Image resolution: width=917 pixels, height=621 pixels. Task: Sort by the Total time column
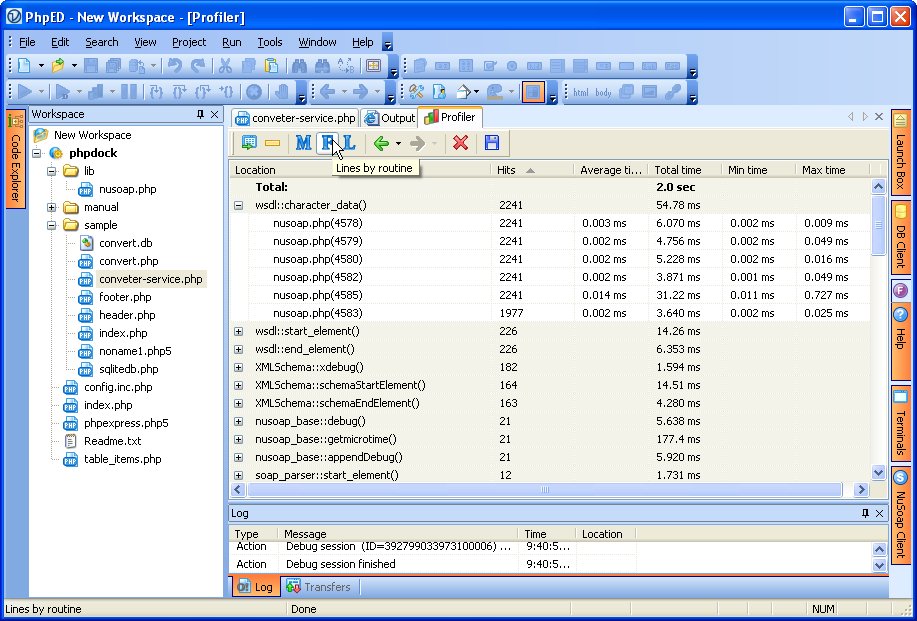[684, 170]
